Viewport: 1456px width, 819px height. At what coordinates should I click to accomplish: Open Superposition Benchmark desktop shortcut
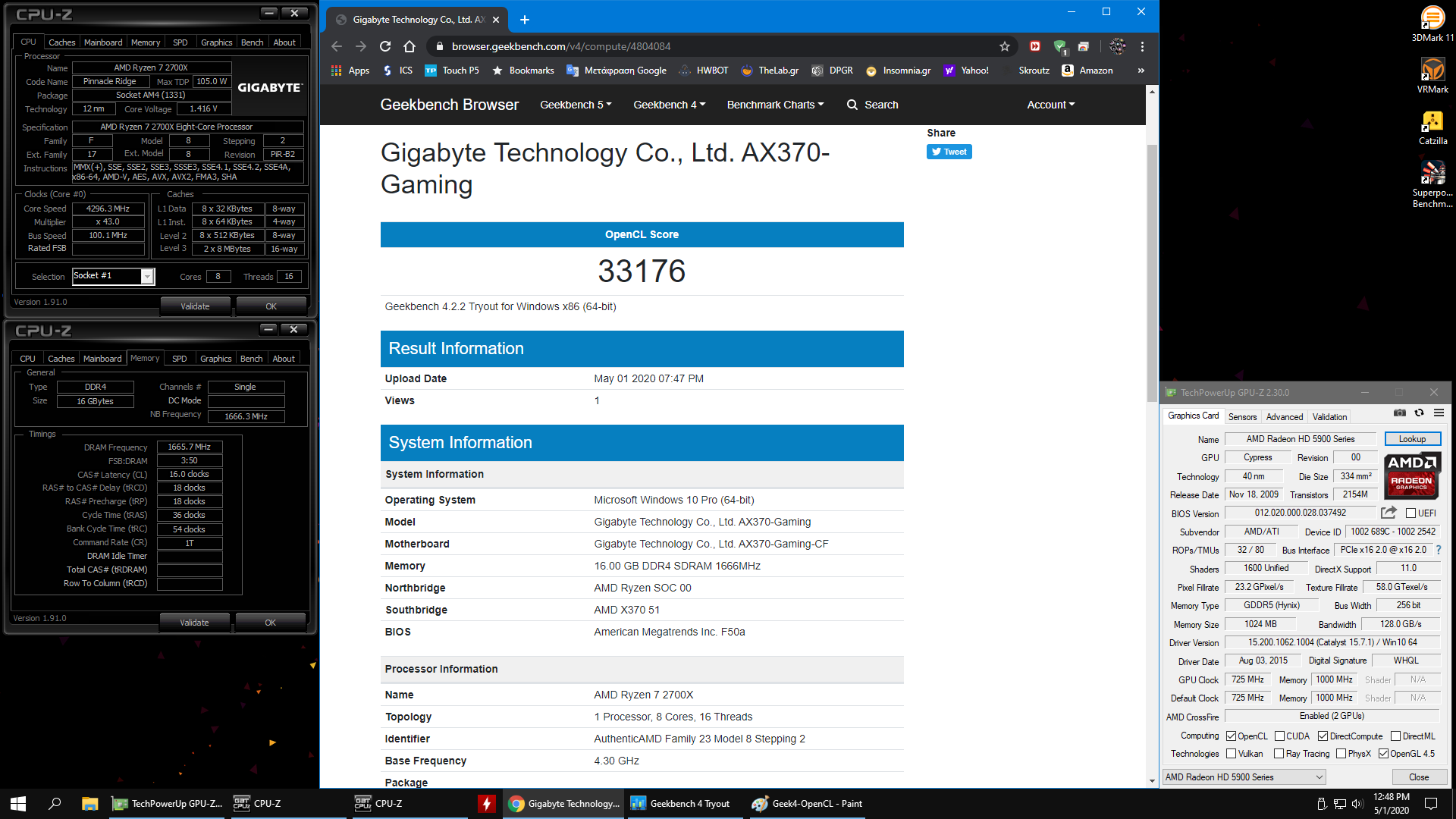pyautogui.click(x=1432, y=184)
